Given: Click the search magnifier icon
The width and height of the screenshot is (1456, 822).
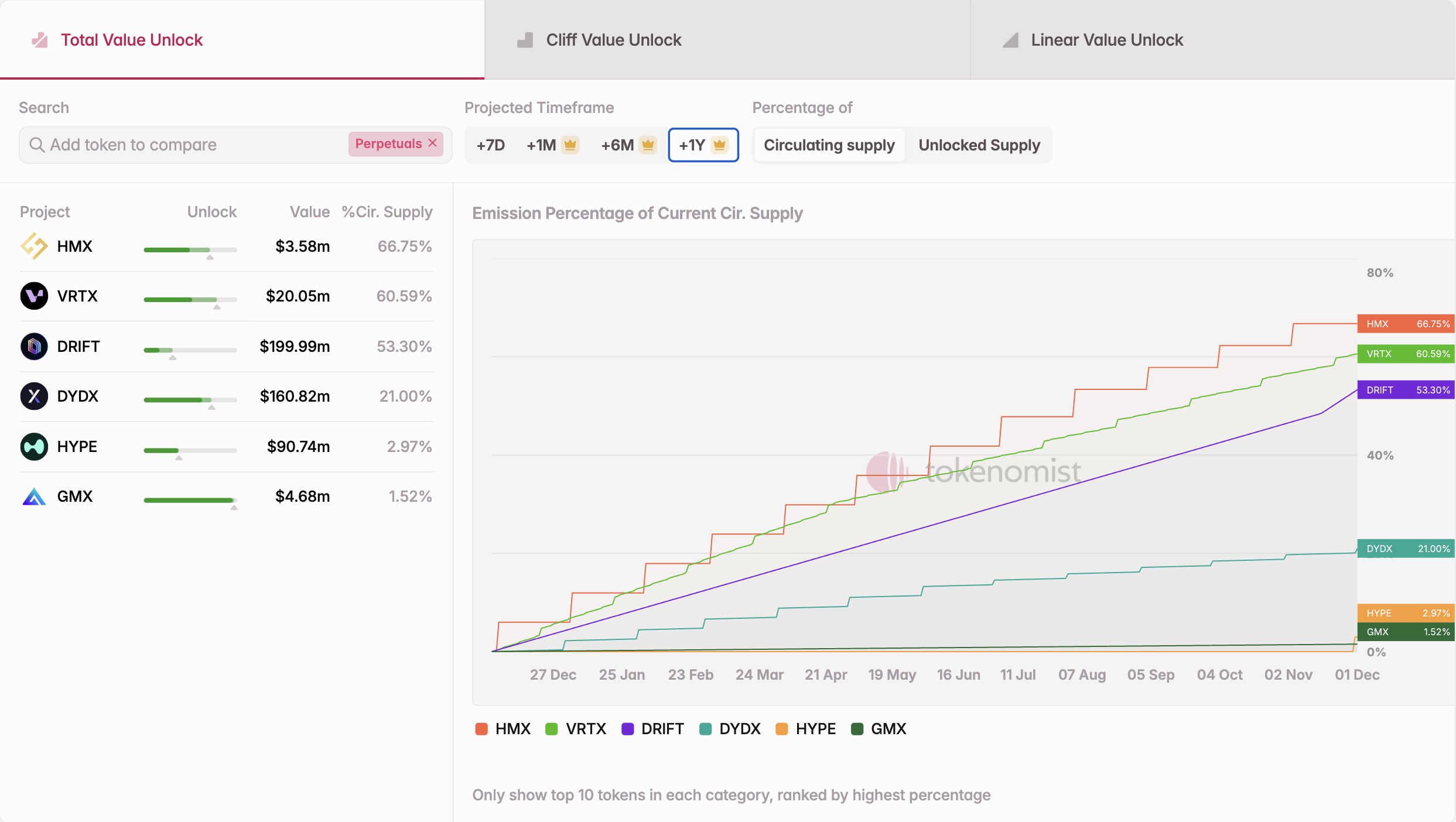Looking at the screenshot, I should 37,145.
